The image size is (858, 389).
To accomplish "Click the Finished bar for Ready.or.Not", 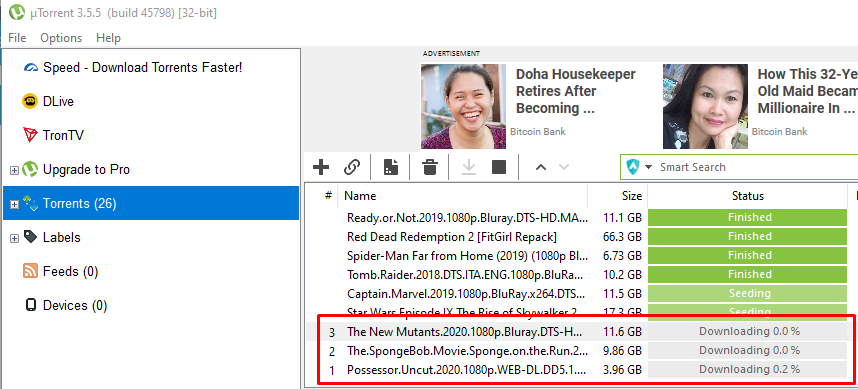I will [747, 217].
